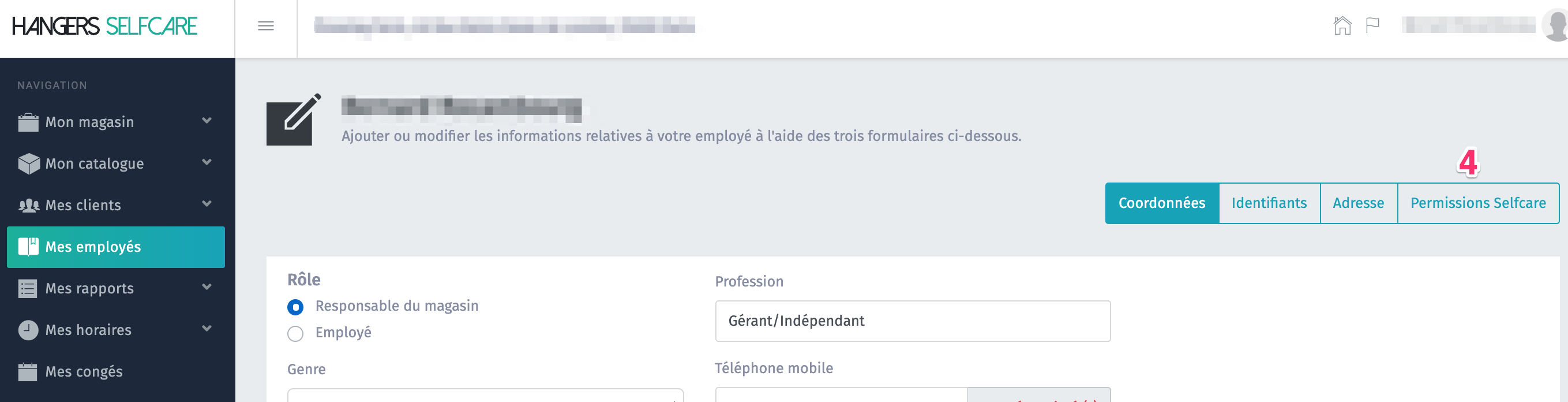Click the Mes rapports list icon
This screenshot has height=402, width=1568.
(28, 289)
